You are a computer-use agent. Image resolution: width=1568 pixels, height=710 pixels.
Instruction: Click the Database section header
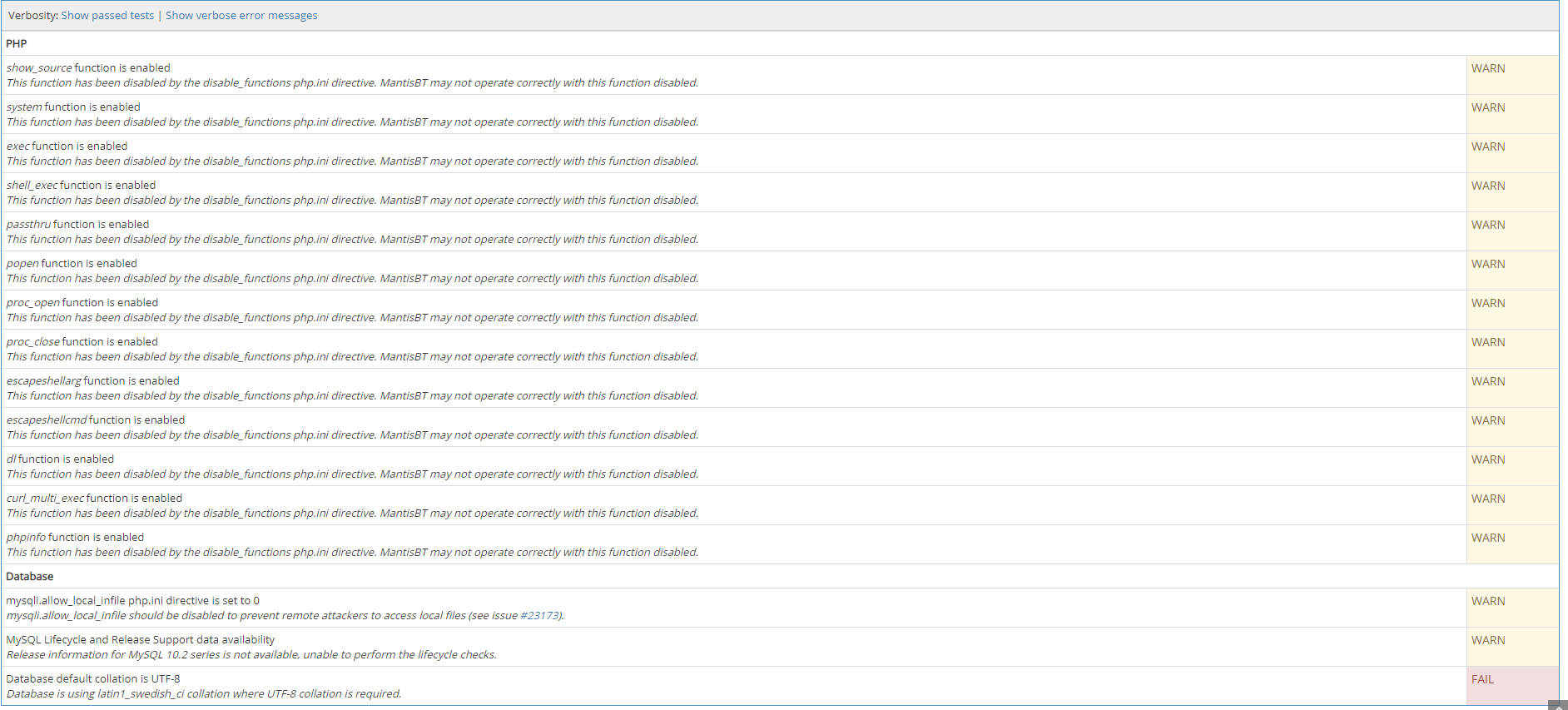pos(30,577)
